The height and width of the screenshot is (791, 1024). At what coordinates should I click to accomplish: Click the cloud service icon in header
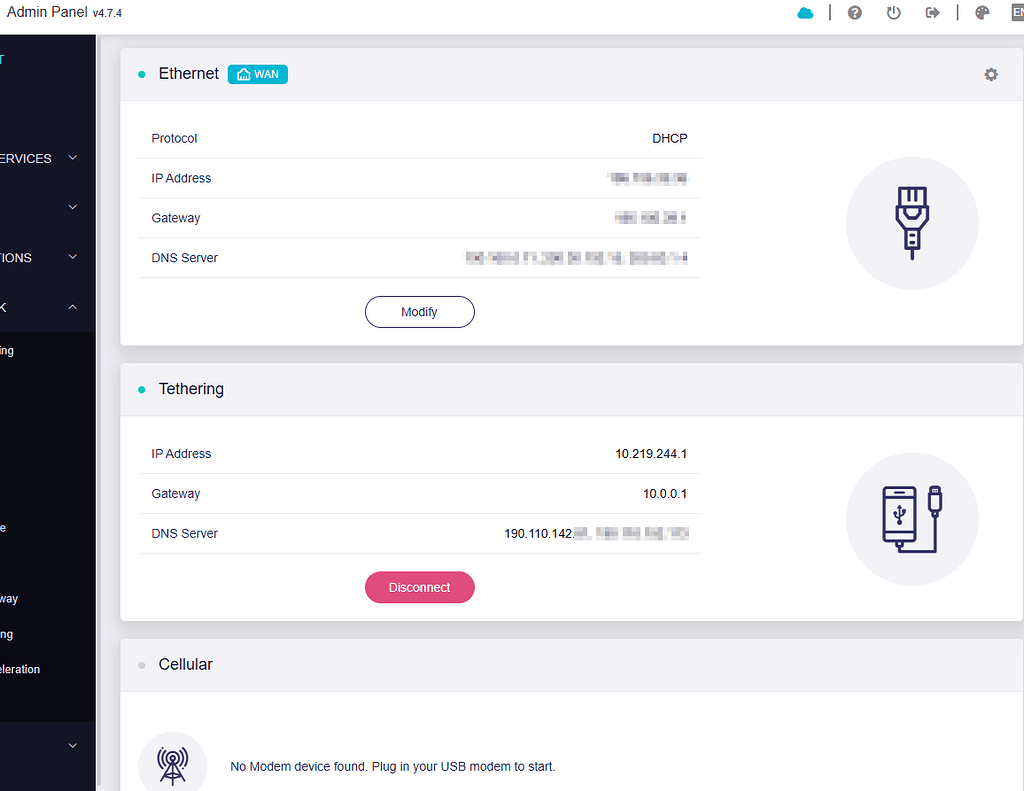click(x=805, y=13)
